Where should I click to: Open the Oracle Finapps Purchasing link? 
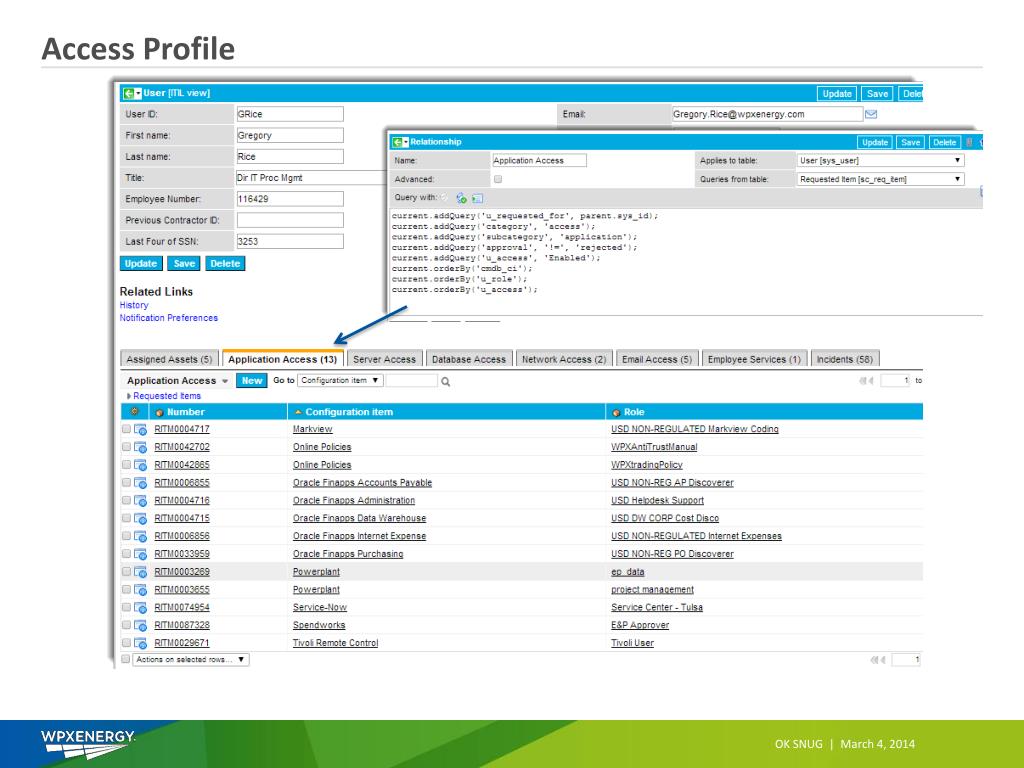348,554
